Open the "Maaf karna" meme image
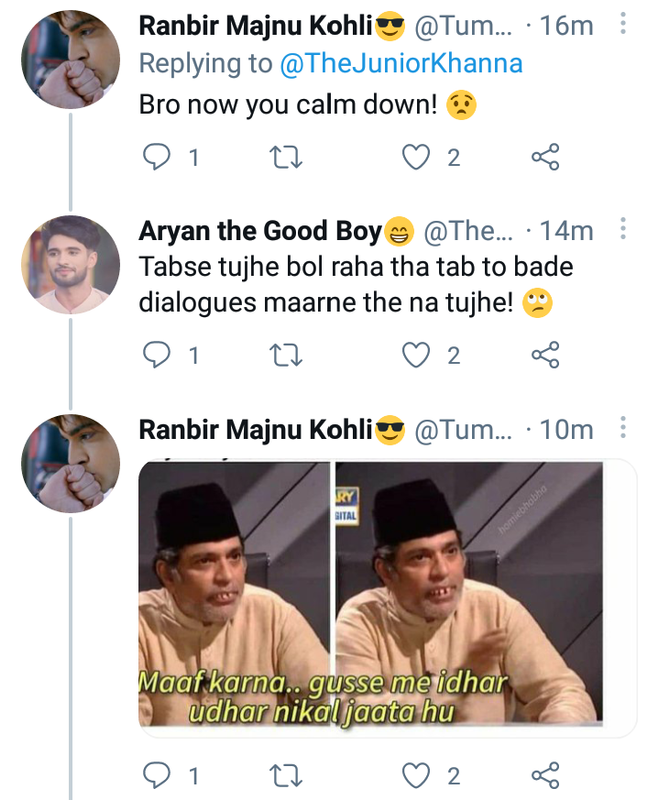The image size is (659, 800). point(385,597)
